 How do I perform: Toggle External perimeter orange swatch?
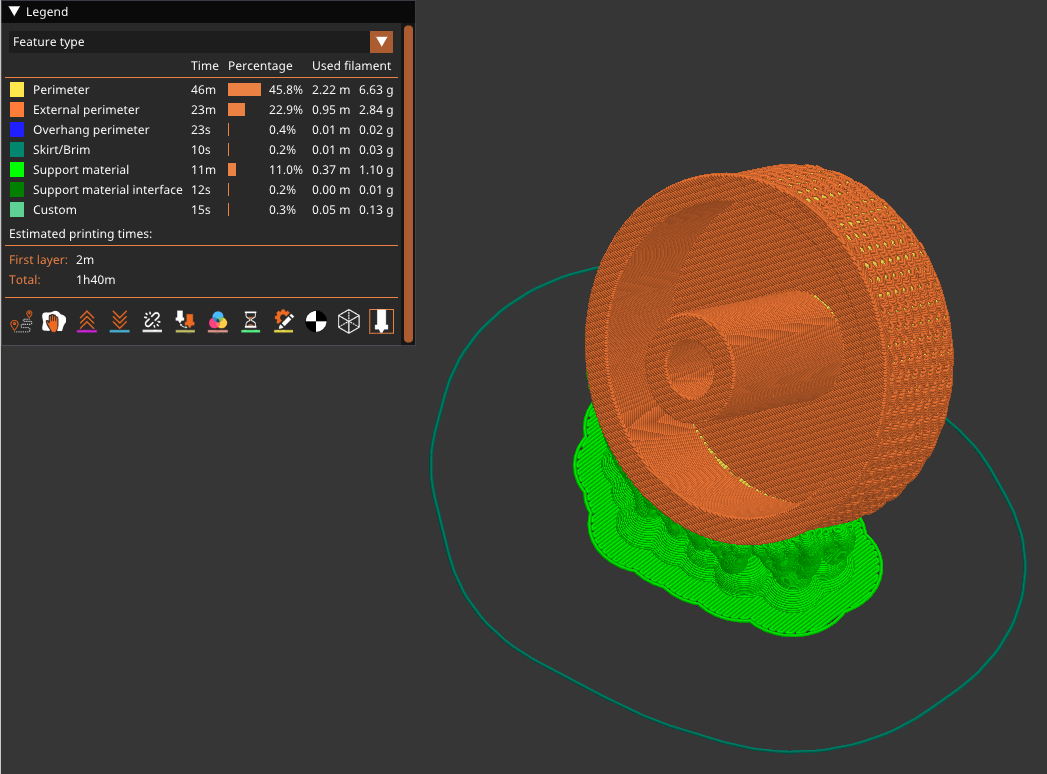[x=17, y=110]
